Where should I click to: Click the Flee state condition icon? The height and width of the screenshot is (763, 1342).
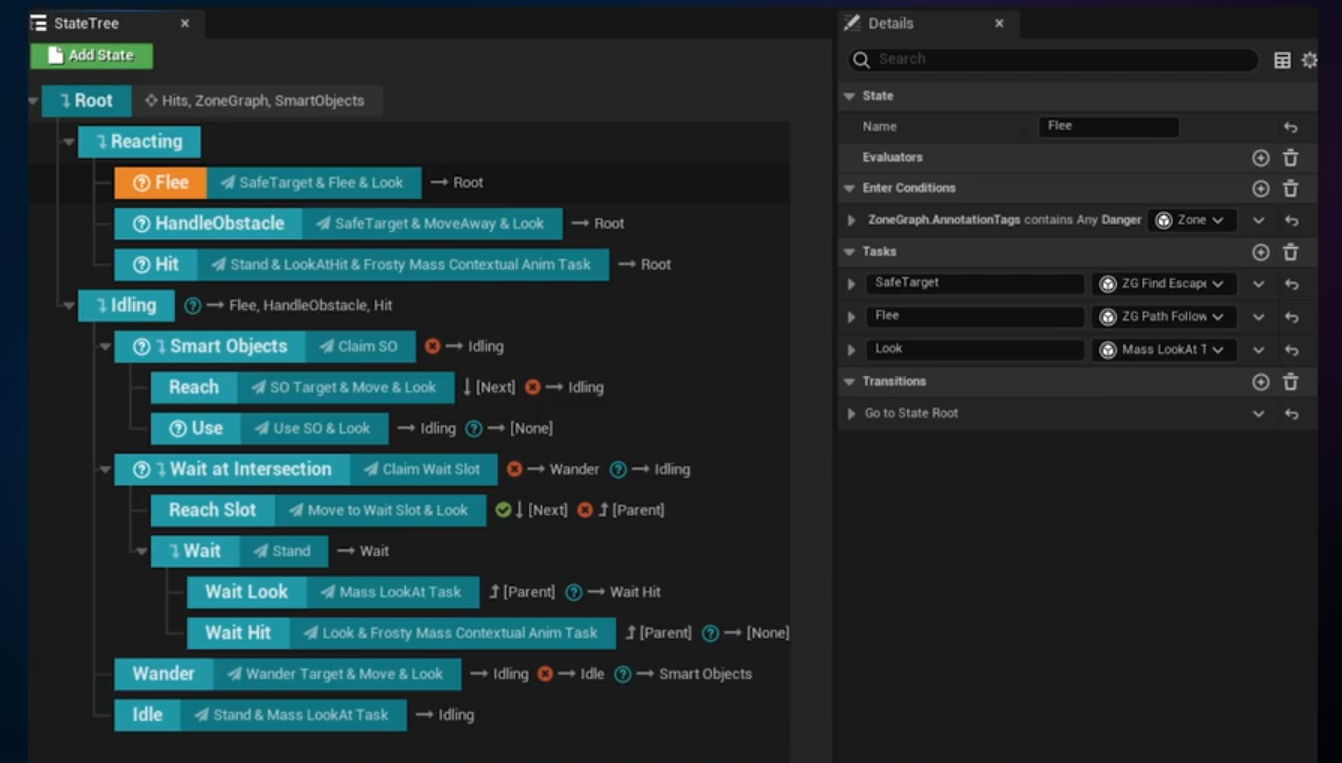click(x=141, y=183)
